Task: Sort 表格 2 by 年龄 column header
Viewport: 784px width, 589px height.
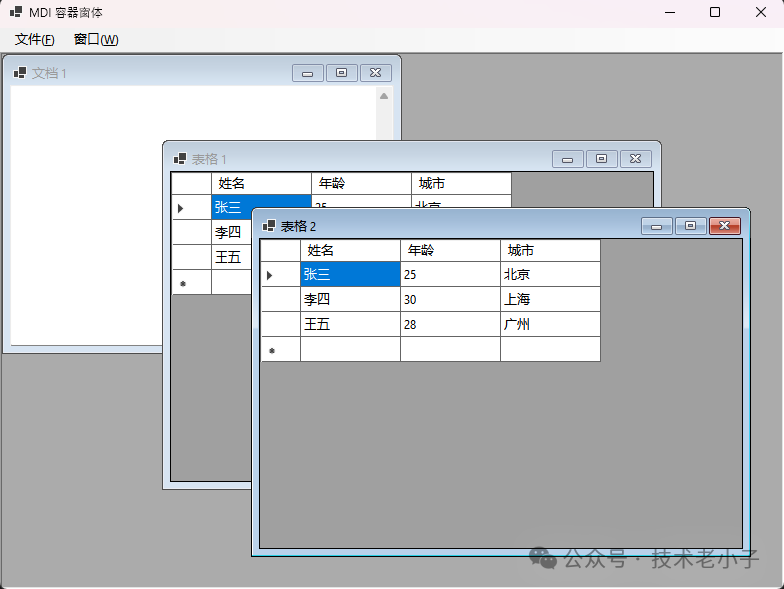Action: 450,250
